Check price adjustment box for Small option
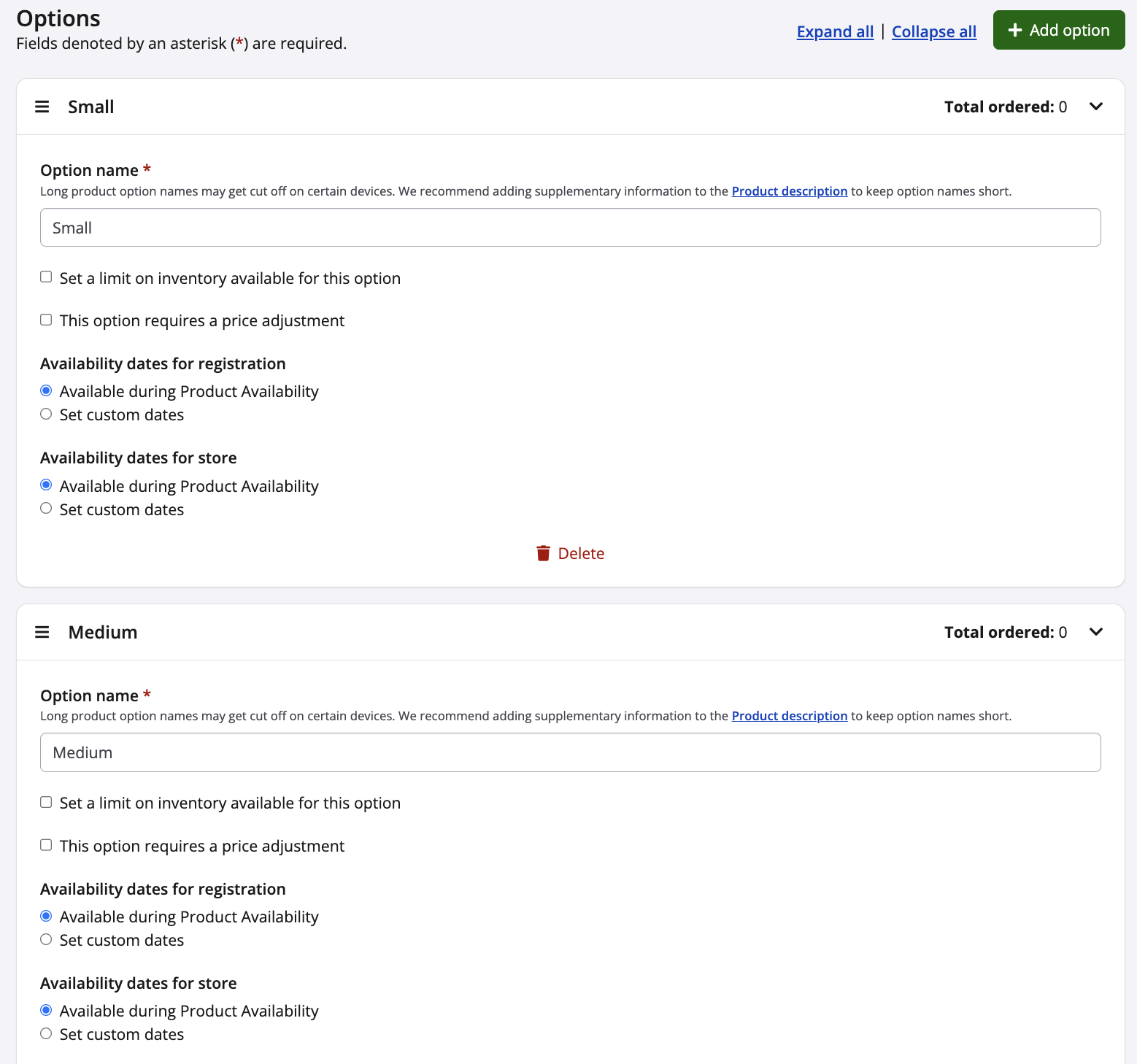Image resolution: width=1137 pixels, height=1064 pixels. click(46, 320)
